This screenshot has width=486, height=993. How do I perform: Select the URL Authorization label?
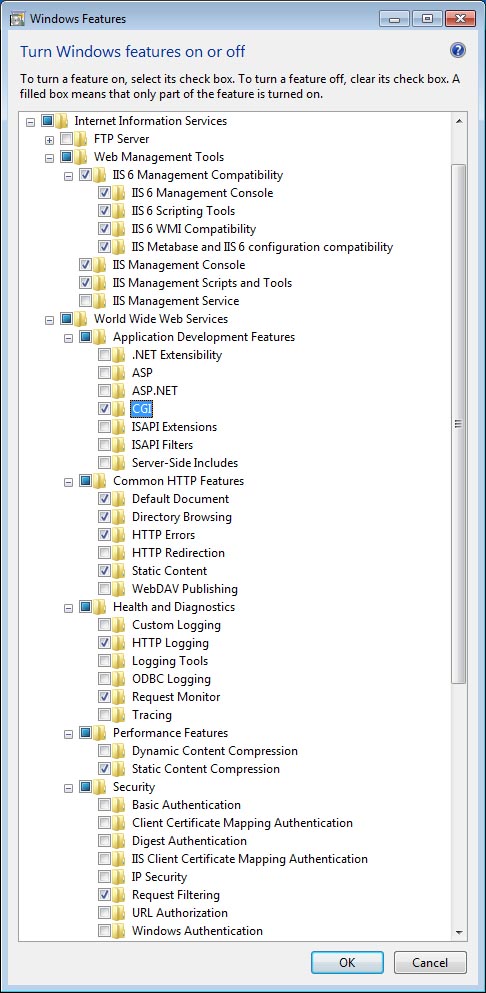click(180, 913)
